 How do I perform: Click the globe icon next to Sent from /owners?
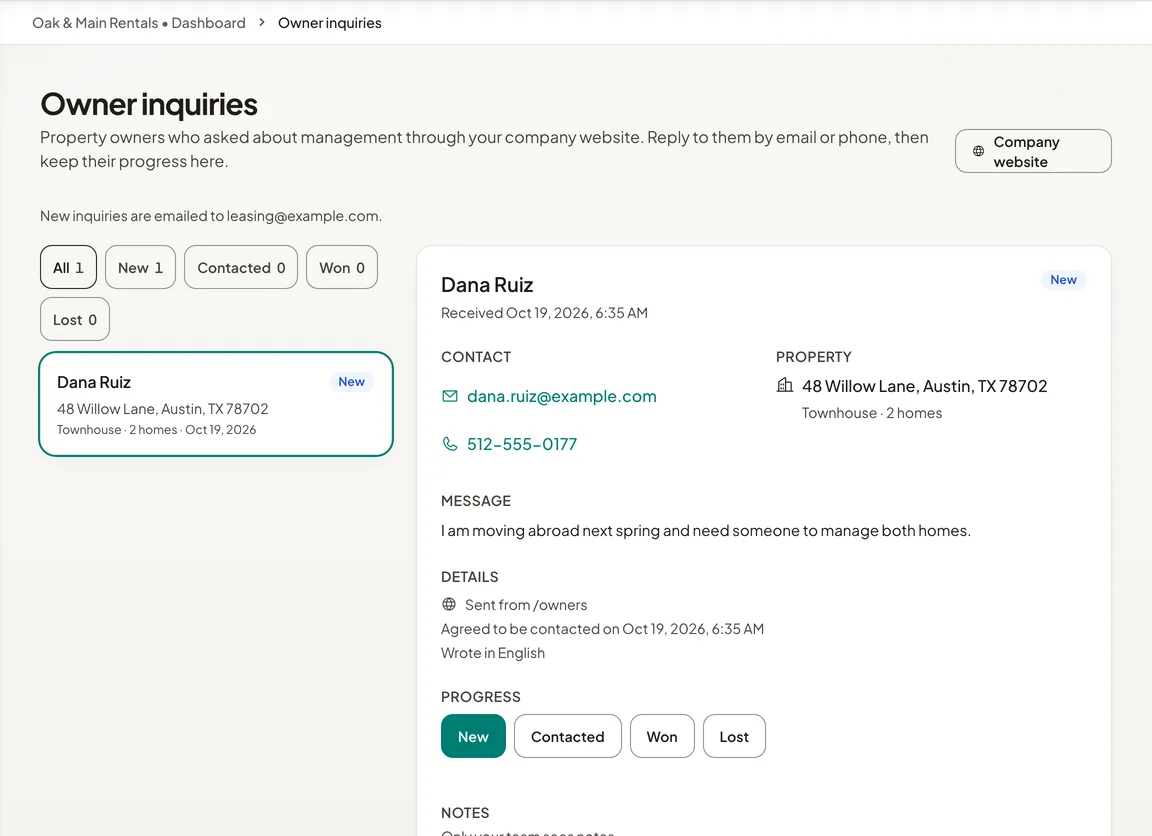[x=449, y=605]
